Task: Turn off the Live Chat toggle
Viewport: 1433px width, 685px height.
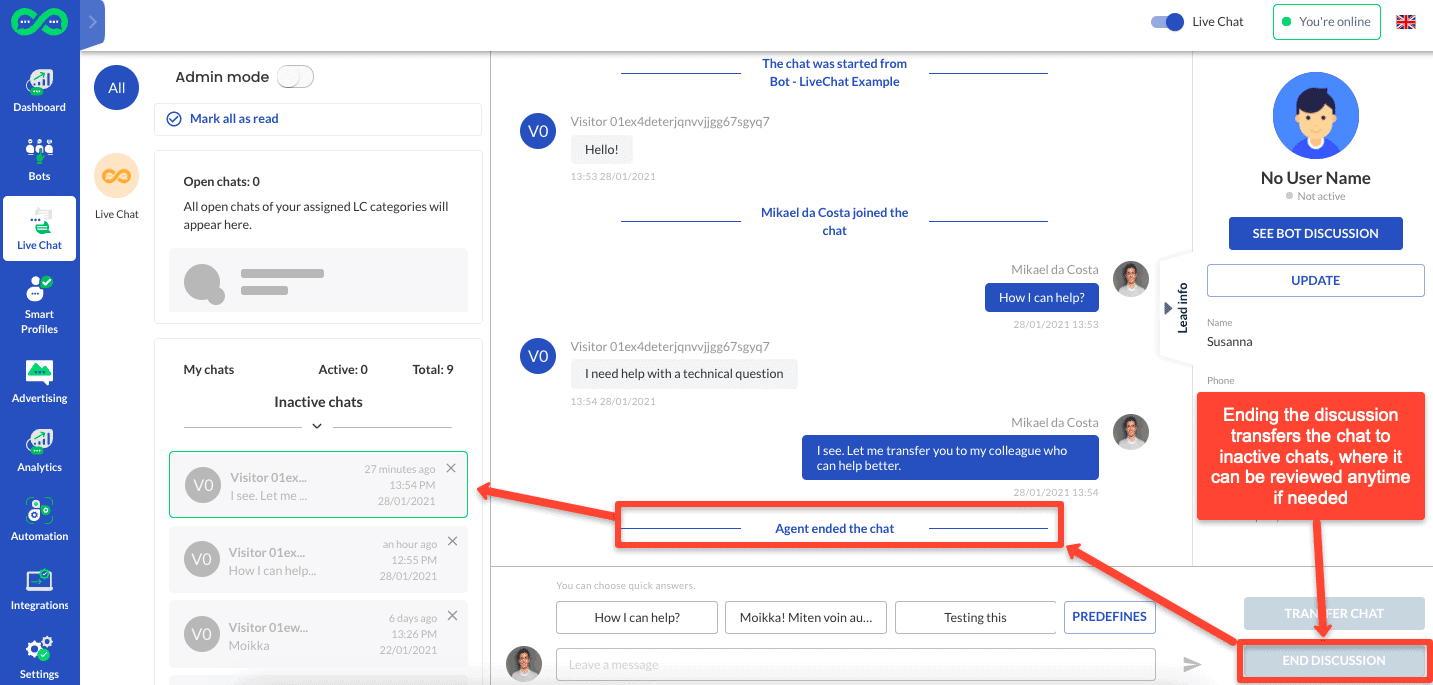Action: tap(1165, 21)
